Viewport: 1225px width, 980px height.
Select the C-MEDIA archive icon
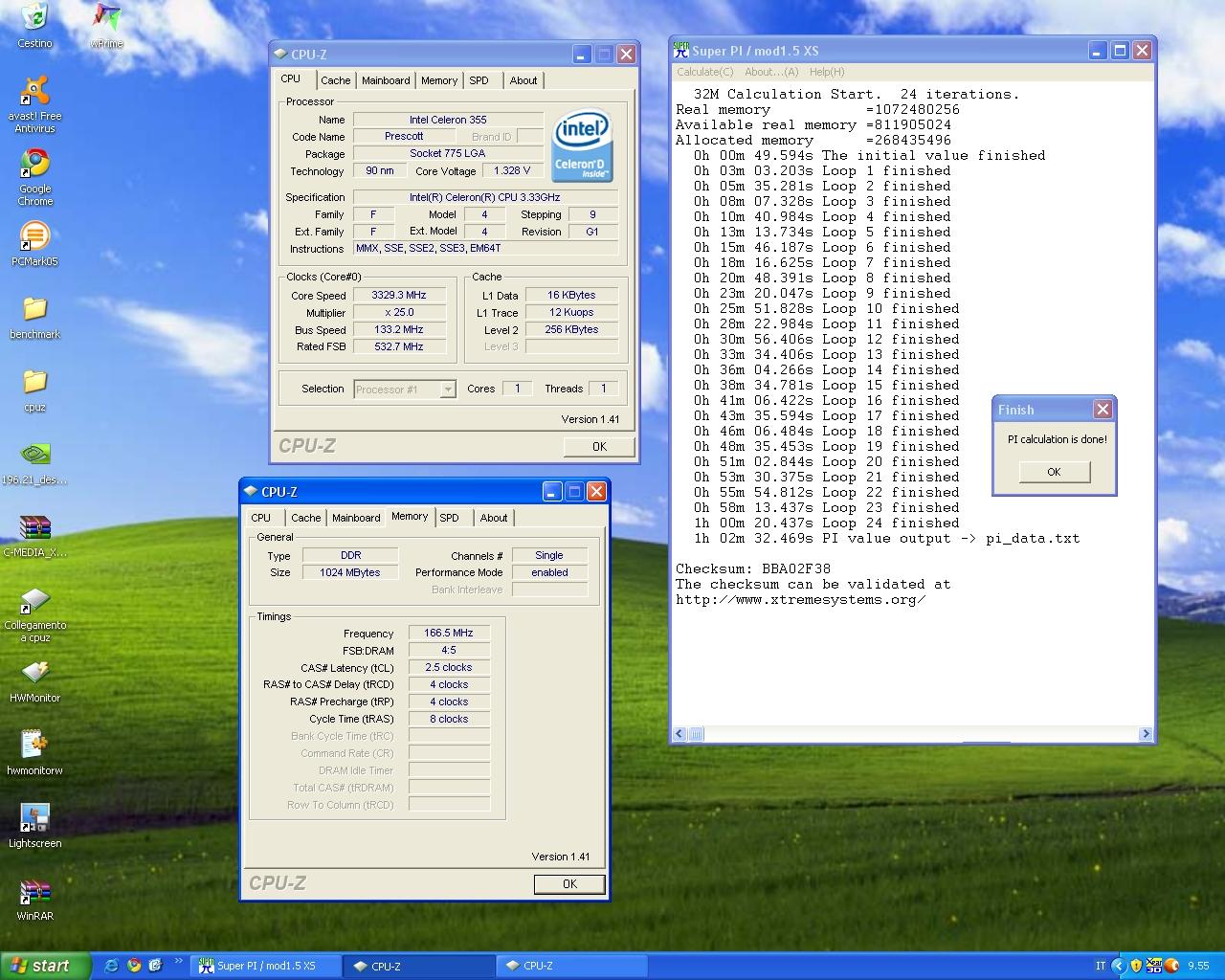click(x=34, y=527)
